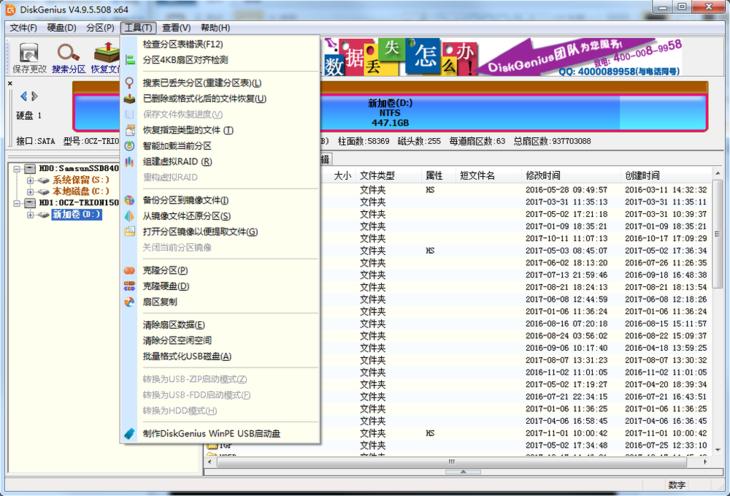730x496 pixels.
Task: Click next disk right arrow
Action: [34, 96]
